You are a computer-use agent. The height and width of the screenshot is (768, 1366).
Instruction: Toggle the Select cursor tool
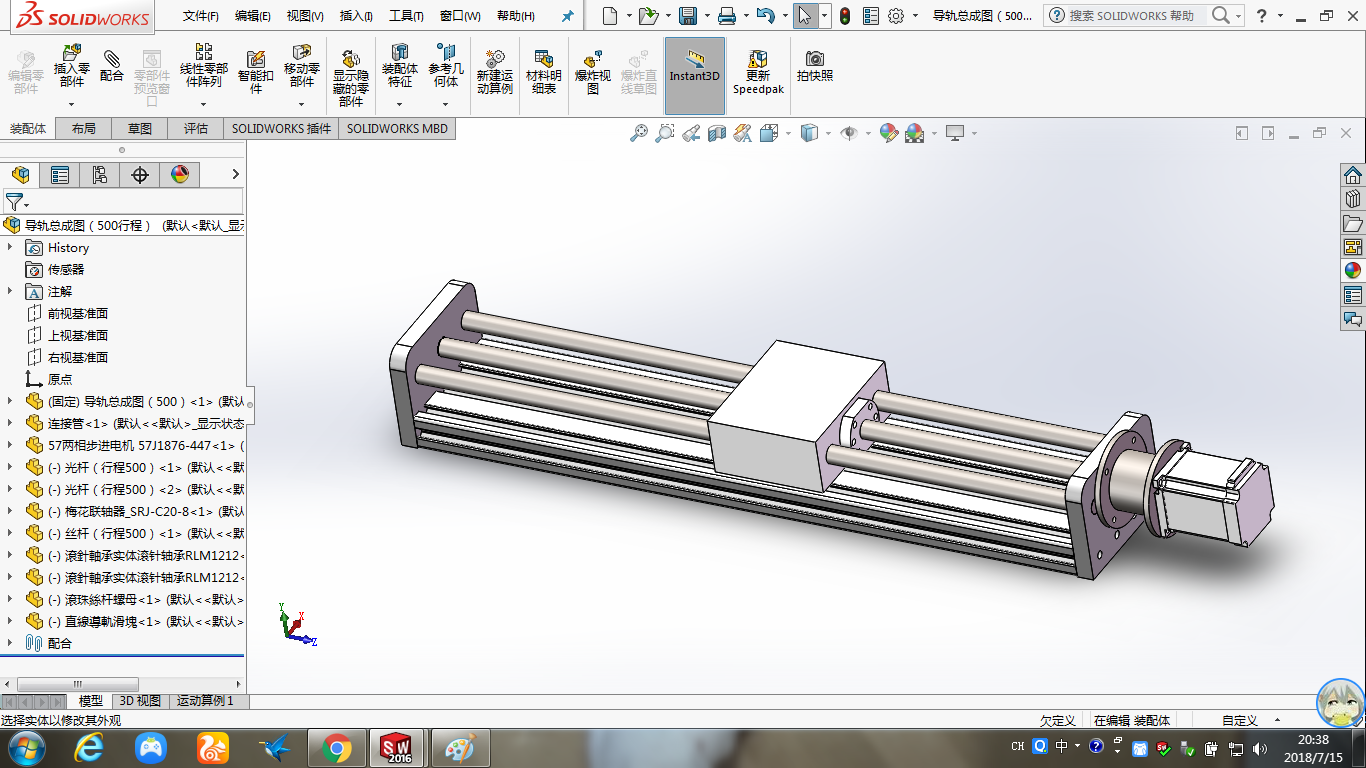click(x=805, y=16)
